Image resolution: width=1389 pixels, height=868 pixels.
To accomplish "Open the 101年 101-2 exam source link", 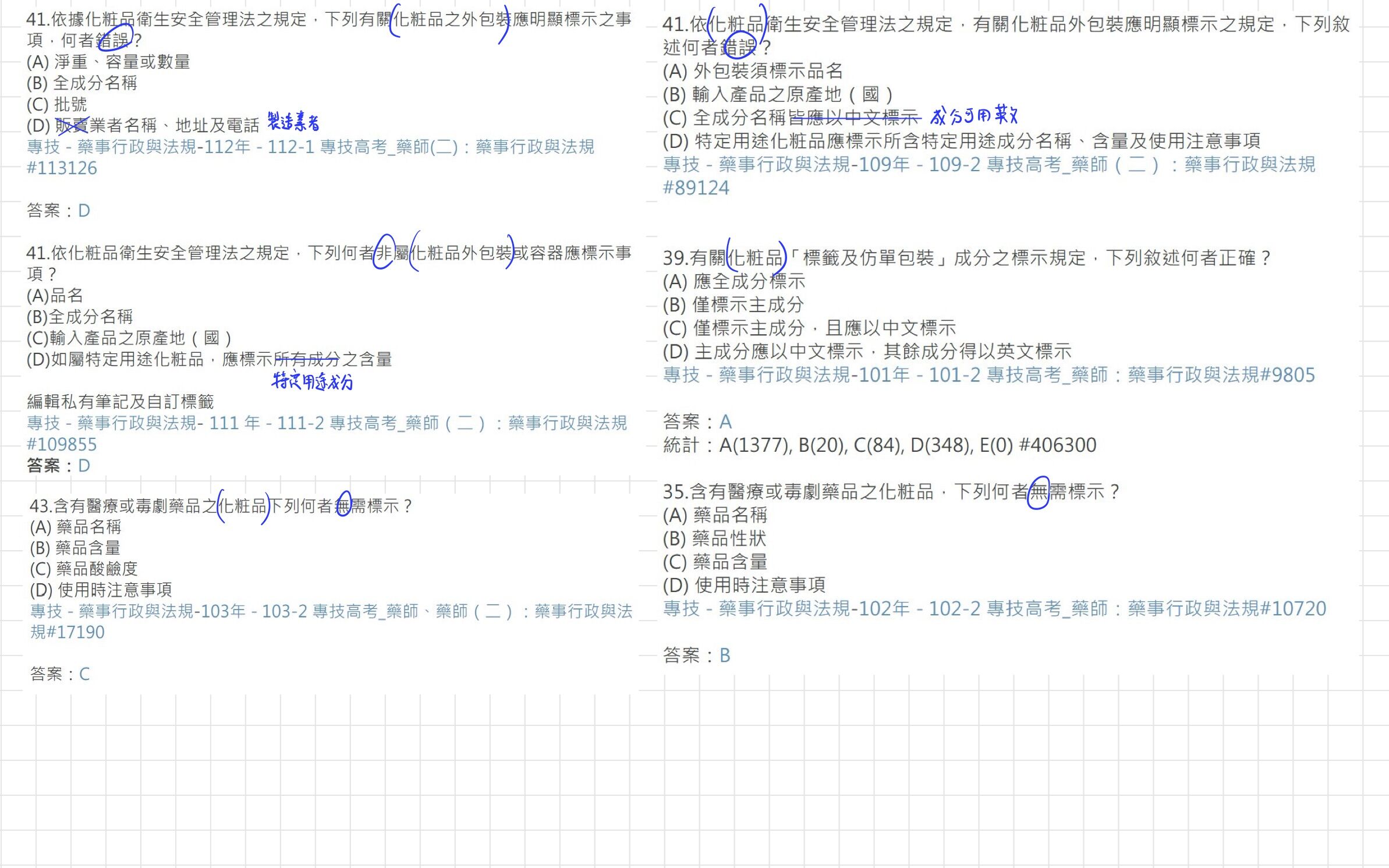I will pyautogui.click(x=988, y=375).
